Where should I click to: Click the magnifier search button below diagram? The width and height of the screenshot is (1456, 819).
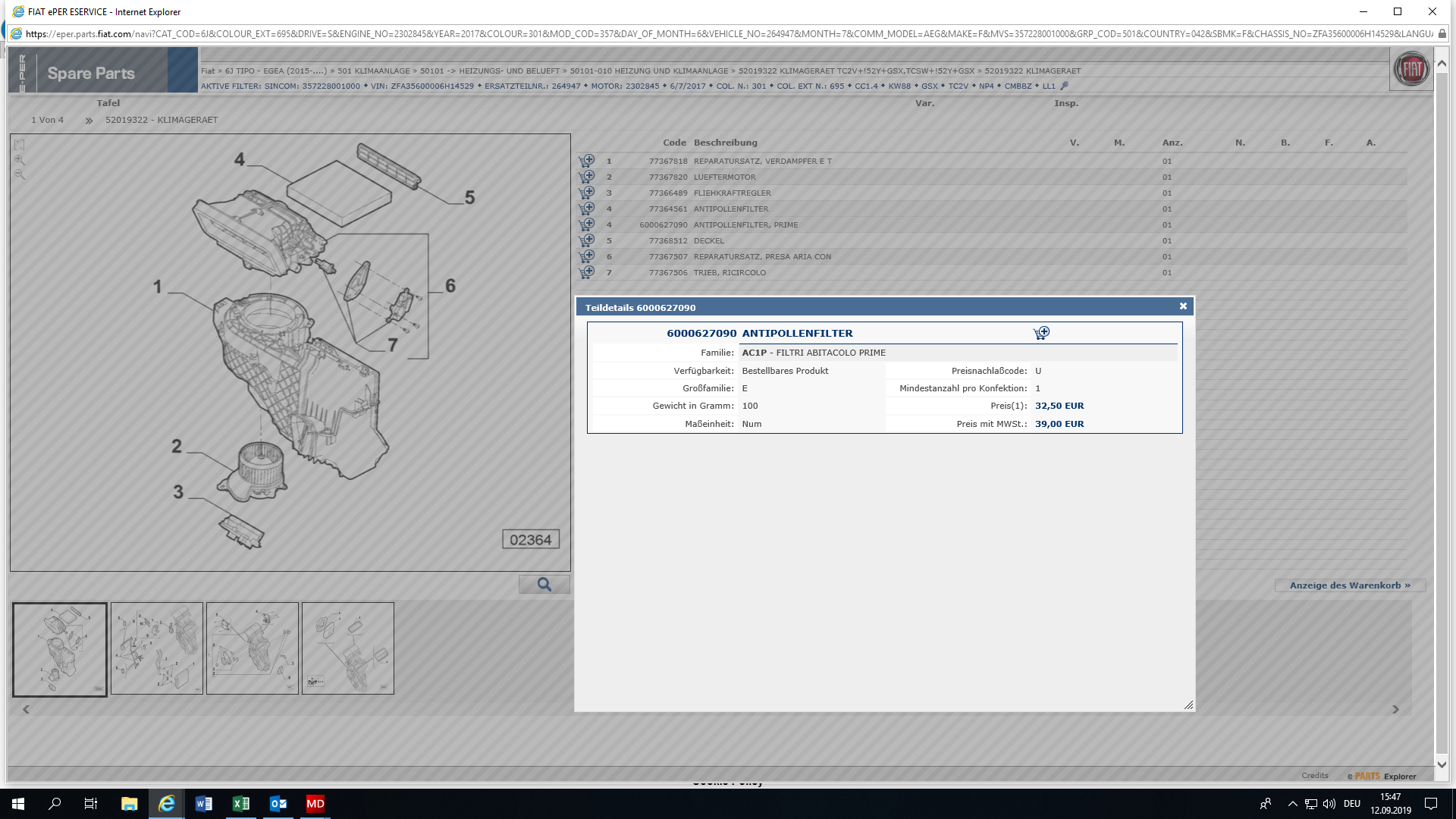pos(544,584)
